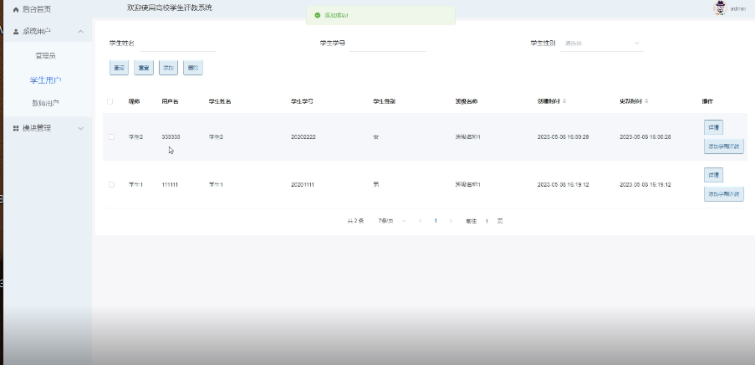The image size is (756, 365).
Task: Focus the 学生姓名 search input
Action: pyautogui.click(x=177, y=43)
